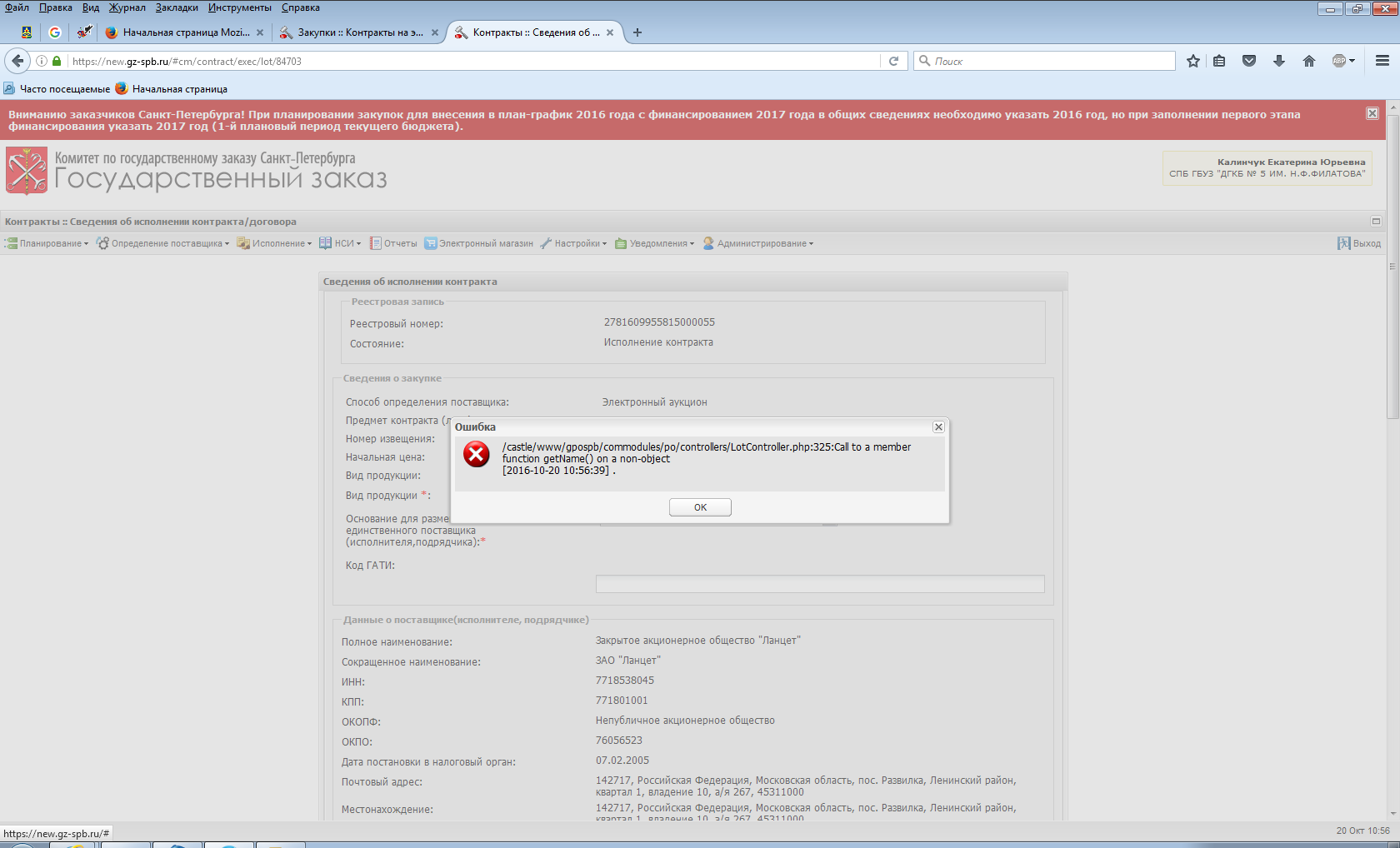Select the ОКПО value 76056523

619,741
